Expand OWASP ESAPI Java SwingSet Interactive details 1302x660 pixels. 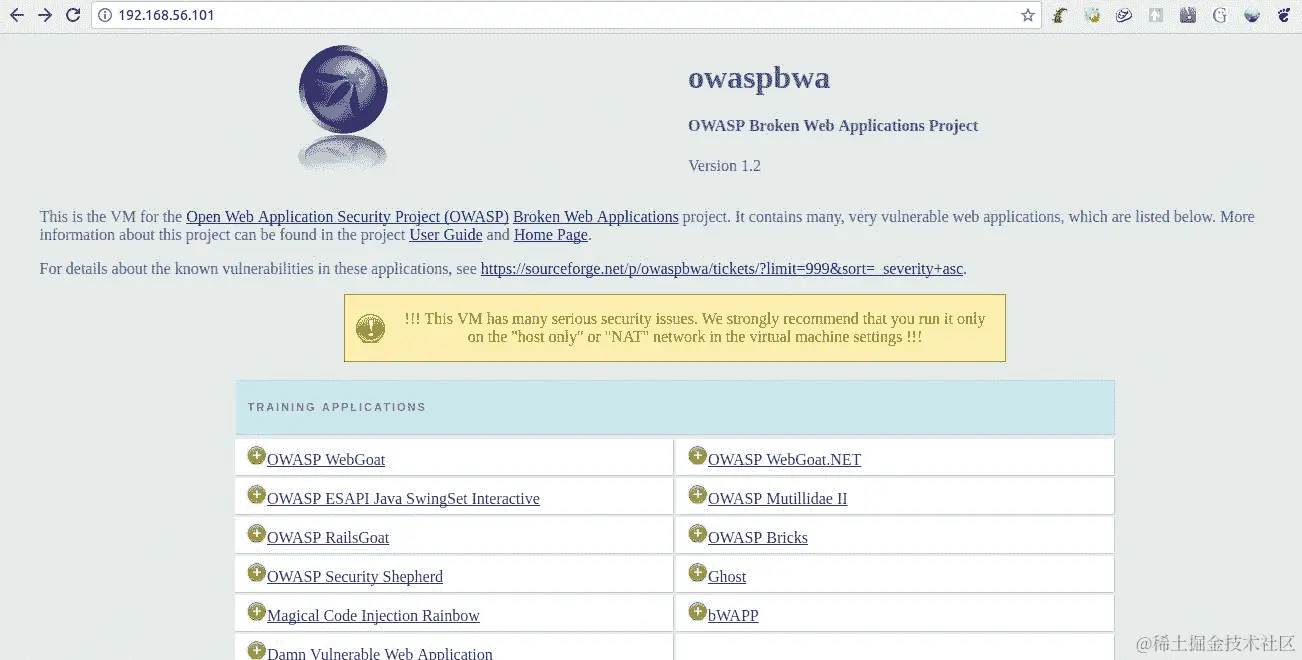click(x=256, y=495)
